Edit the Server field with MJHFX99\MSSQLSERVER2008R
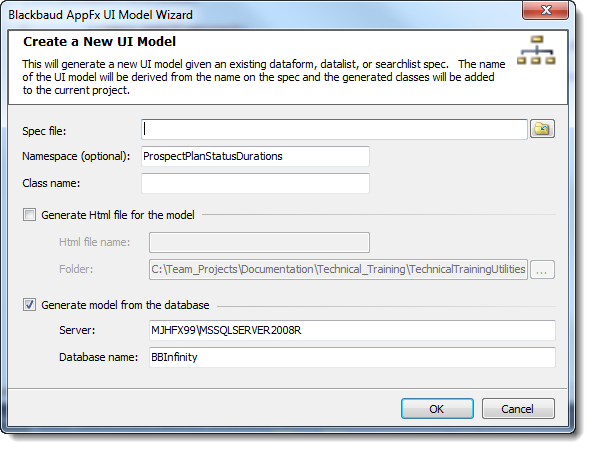 pyautogui.click(x=352, y=330)
